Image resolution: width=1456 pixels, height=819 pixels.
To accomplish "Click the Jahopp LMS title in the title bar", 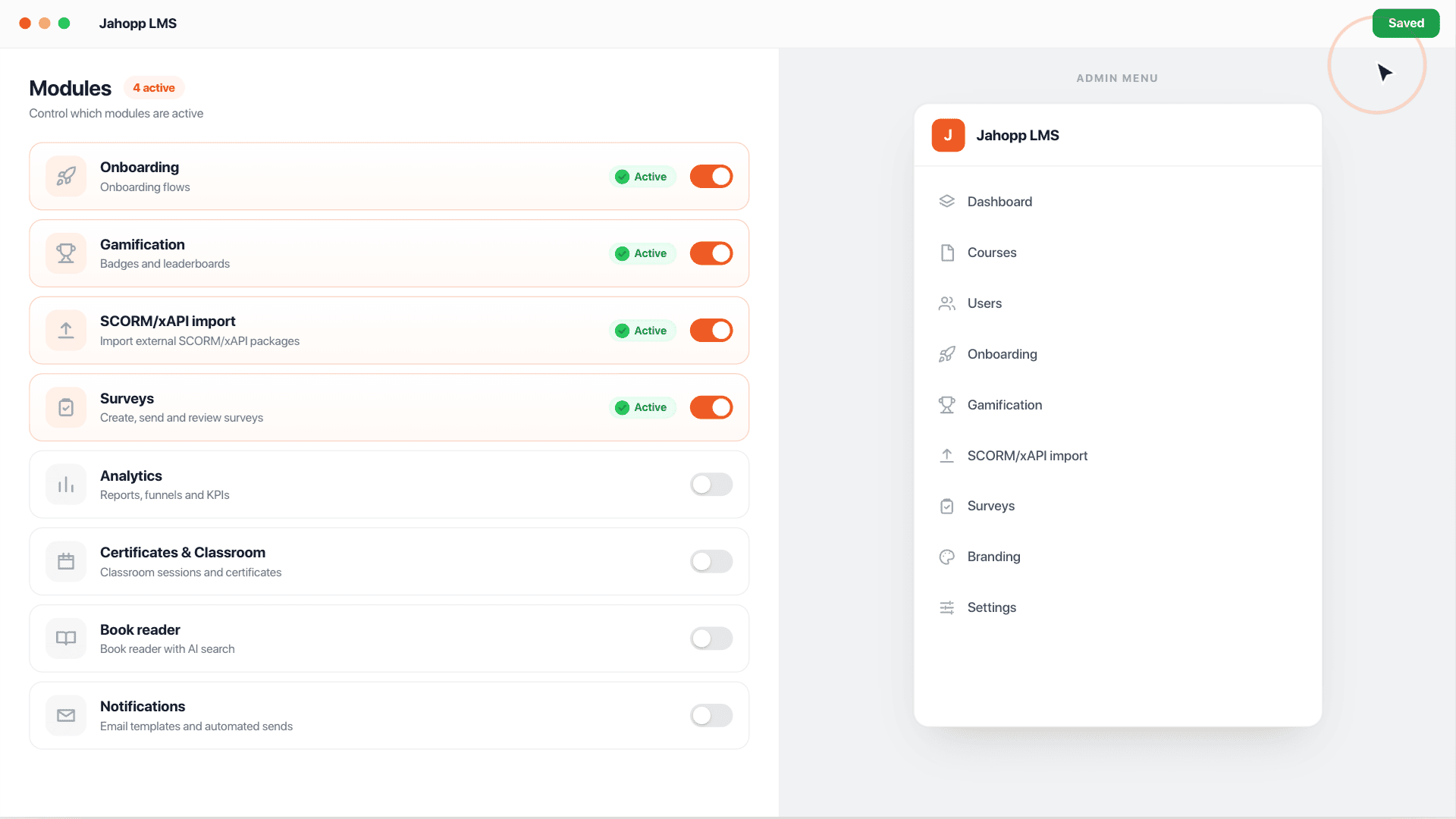I will pyautogui.click(x=138, y=24).
